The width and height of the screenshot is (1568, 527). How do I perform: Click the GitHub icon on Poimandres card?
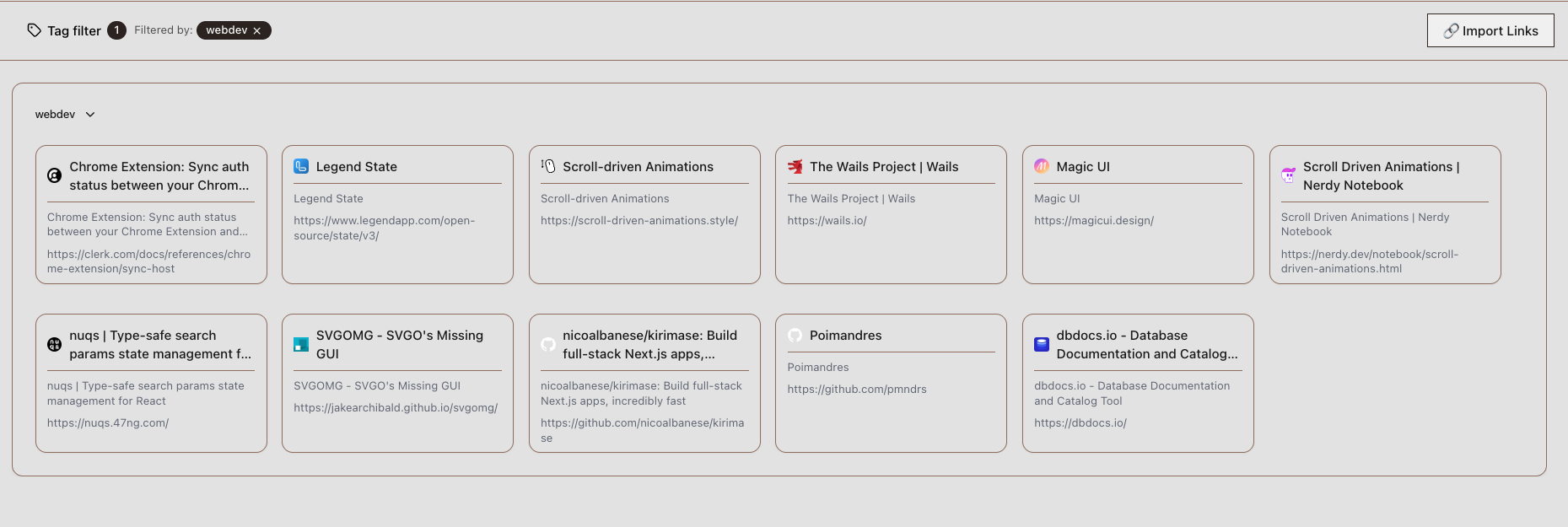795,335
